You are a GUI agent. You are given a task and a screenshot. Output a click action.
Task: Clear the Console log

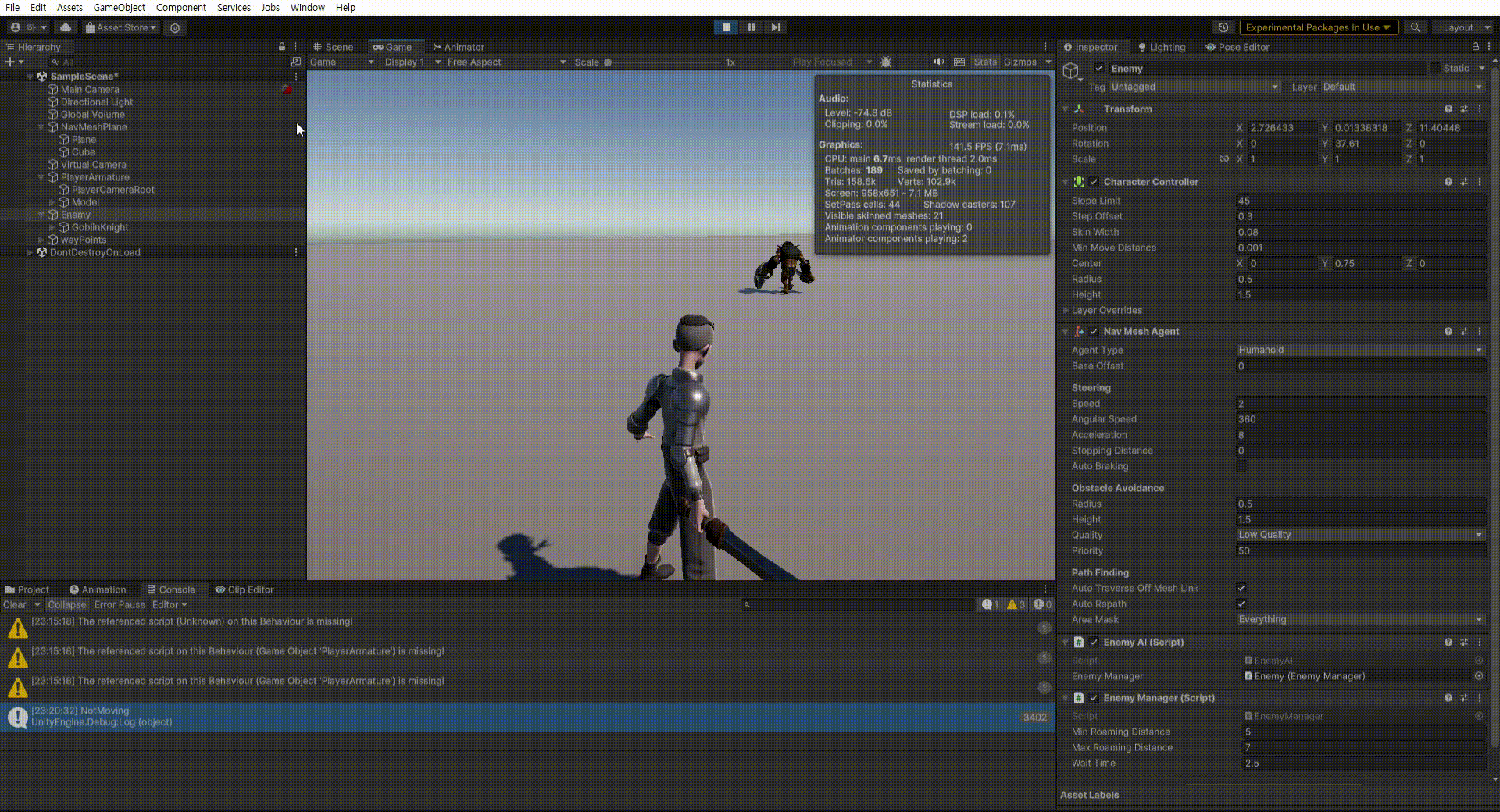[x=15, y=604]
